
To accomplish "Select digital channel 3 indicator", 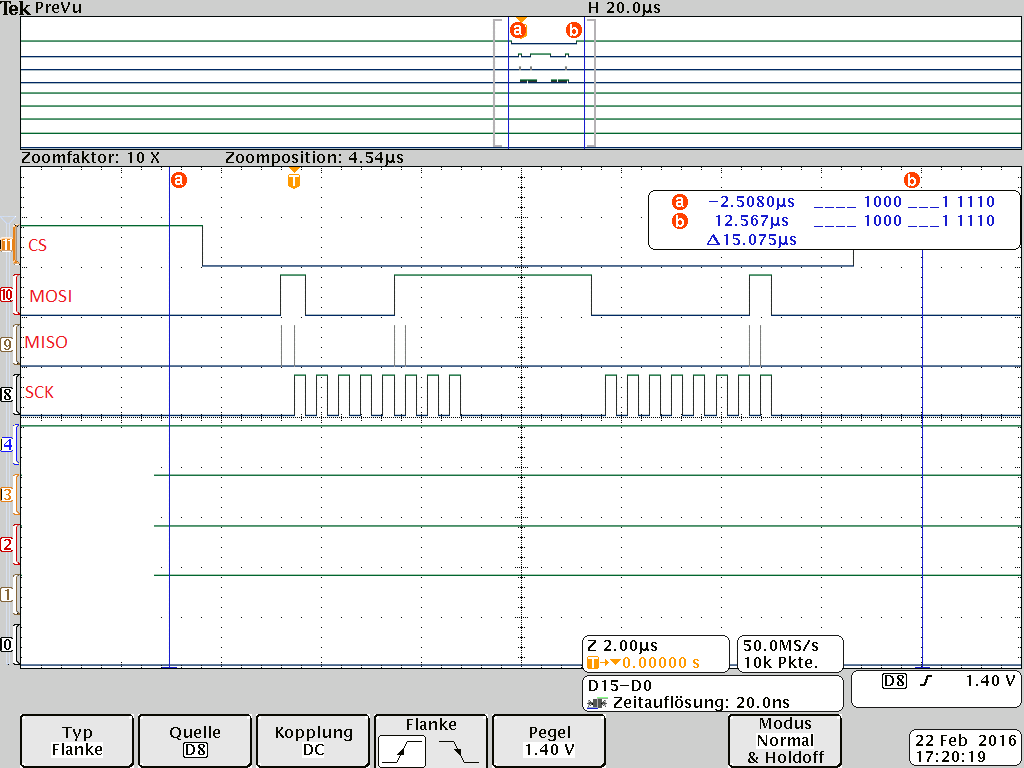I will pyautogui.click(x=7, y=494).
